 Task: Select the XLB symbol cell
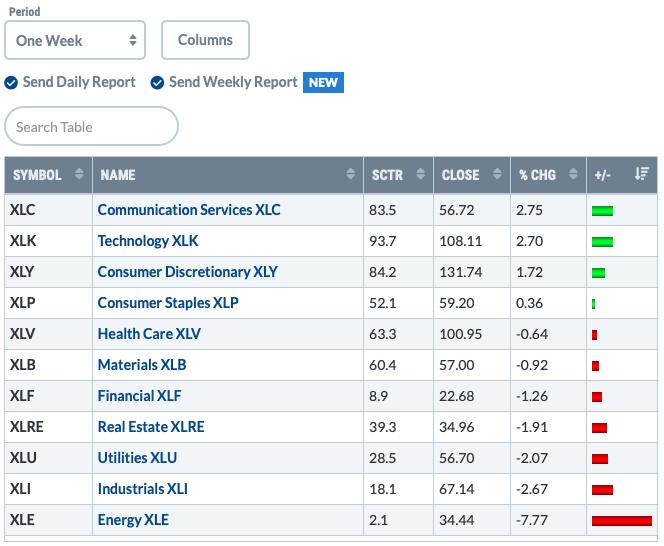48,364
